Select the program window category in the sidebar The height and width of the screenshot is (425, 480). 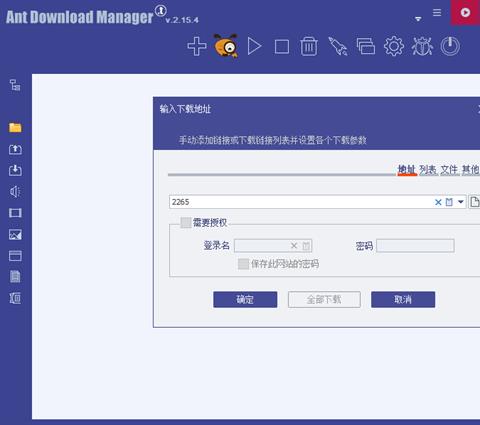(x=15, y=256)
